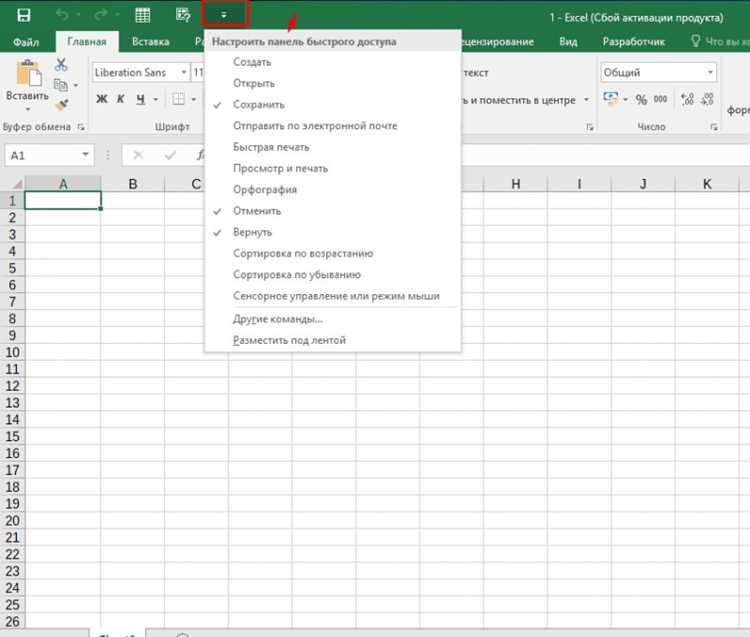This screenshot has height=637, width=750.
Task: Toggle Italic (К) formatting
Action: coord(121,99)
